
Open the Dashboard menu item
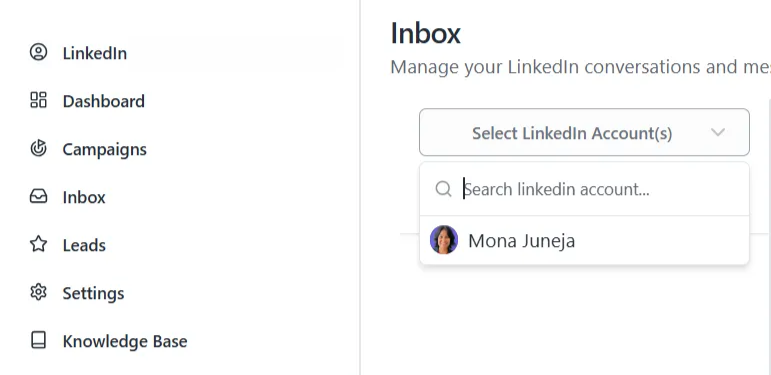click(x=104, y=101)
